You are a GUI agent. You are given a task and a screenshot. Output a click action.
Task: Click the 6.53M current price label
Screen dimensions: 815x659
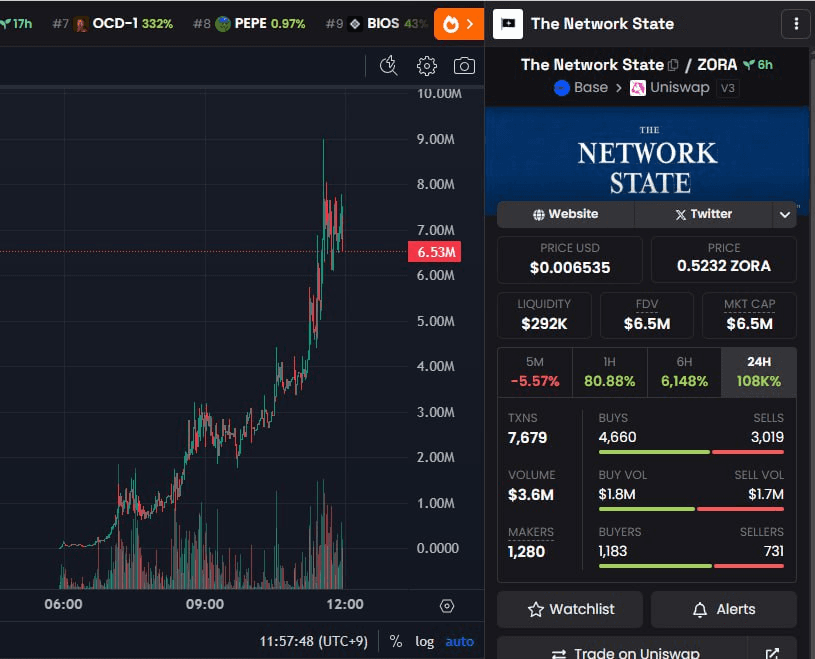(435, 252)
